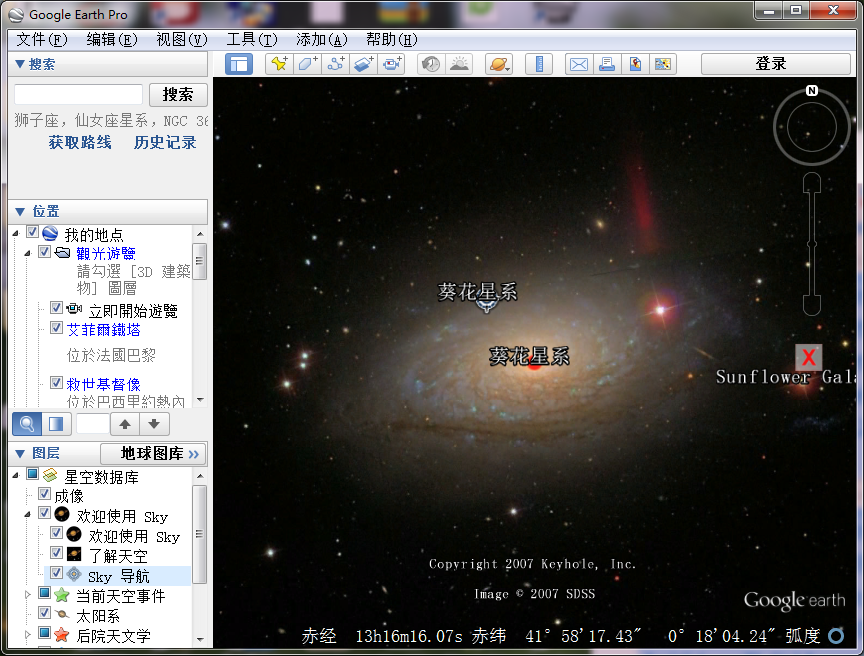This screenshot has width=864, height=656.
Task: View in Google Maps toolbar icon
Action: [x=663, y=64]
